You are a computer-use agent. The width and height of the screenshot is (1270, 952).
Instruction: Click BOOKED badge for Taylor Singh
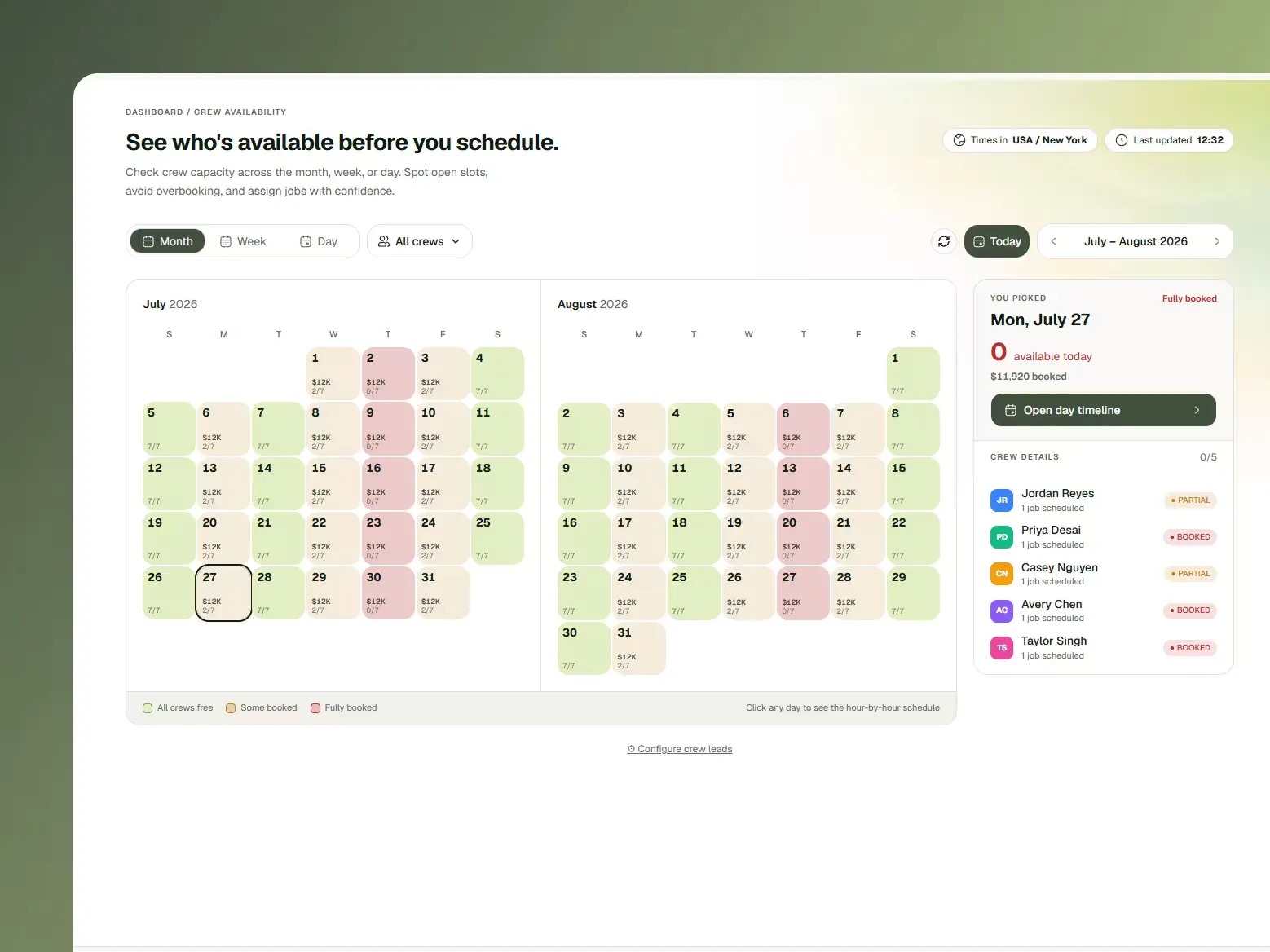(x=1190, y=648)
